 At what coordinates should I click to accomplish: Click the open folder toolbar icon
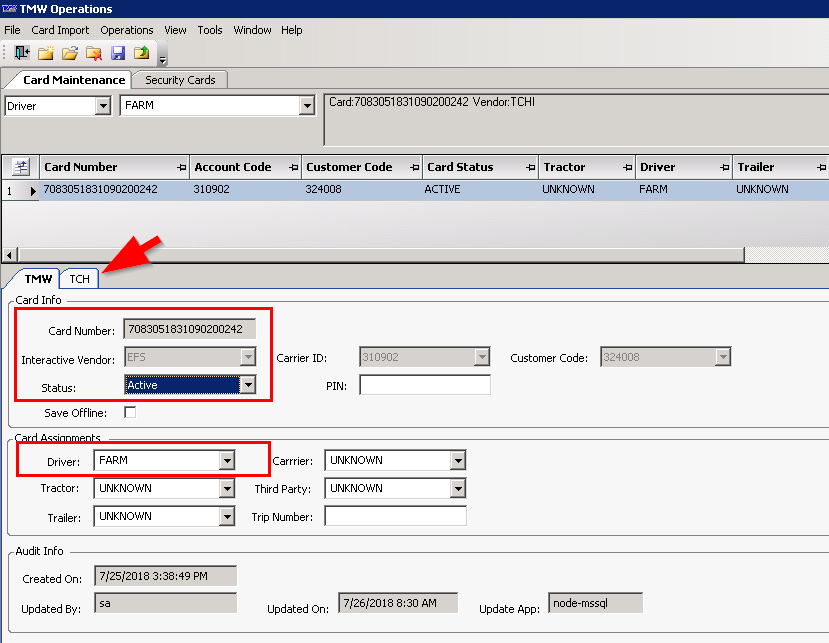coord(70,53)
